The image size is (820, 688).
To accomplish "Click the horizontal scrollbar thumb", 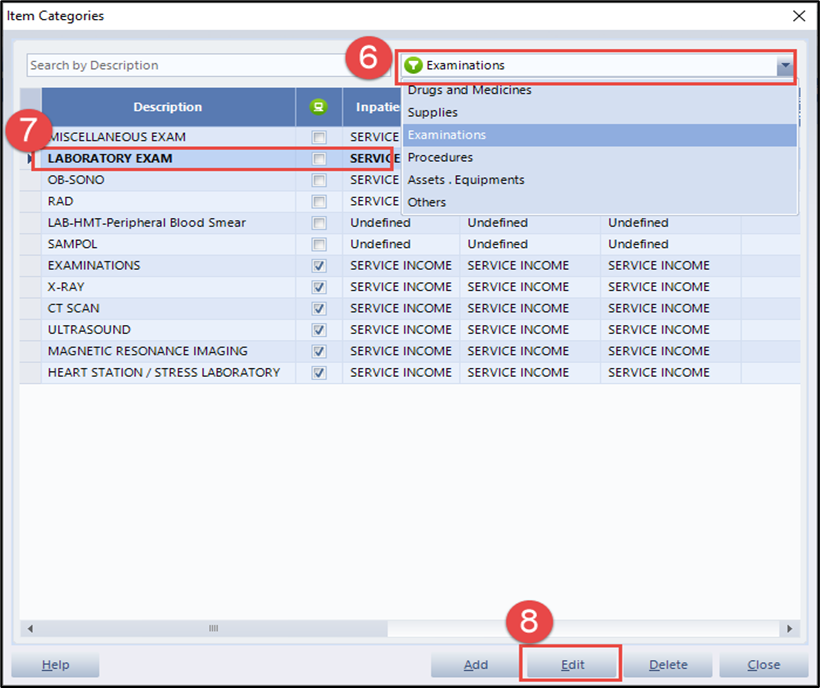I will point(212,629).
